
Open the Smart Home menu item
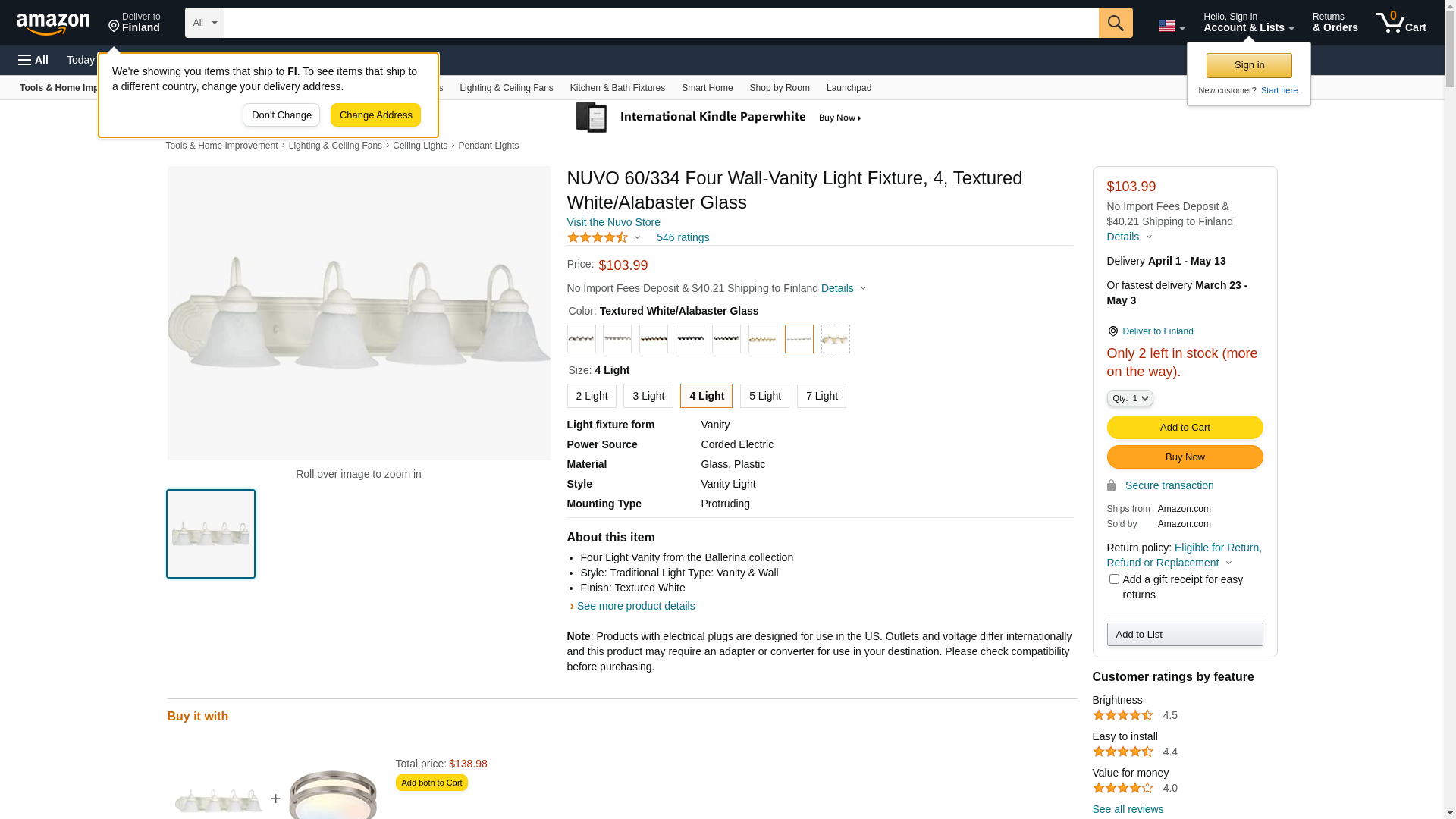[707, 88]
